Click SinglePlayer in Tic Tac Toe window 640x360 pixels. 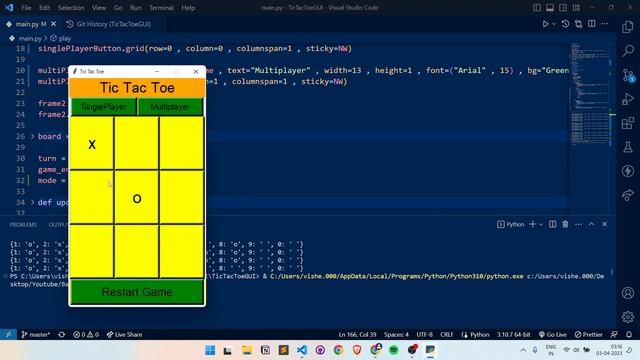[104, 107]
